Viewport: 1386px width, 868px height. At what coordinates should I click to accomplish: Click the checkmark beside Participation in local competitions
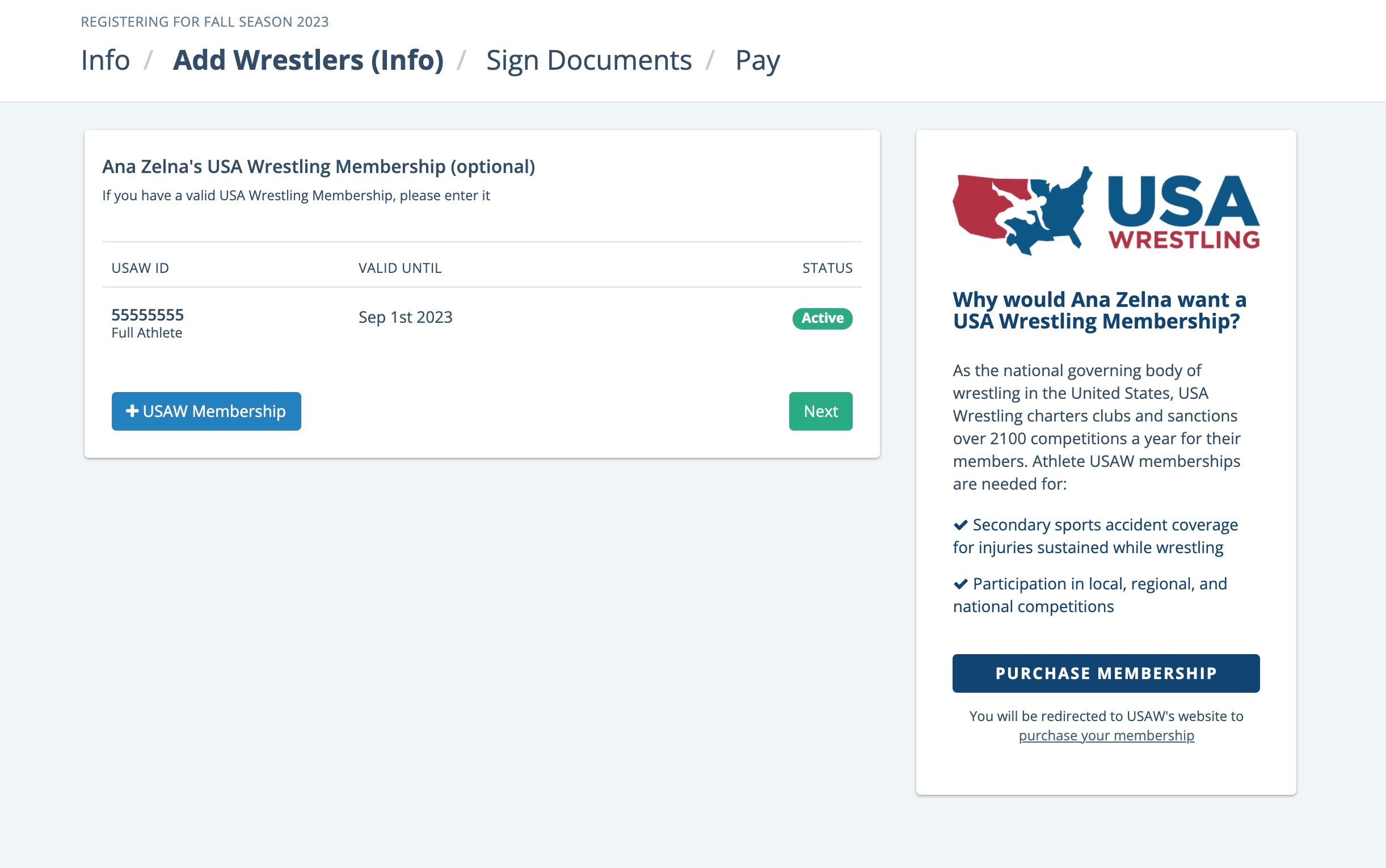click(960, 584)
